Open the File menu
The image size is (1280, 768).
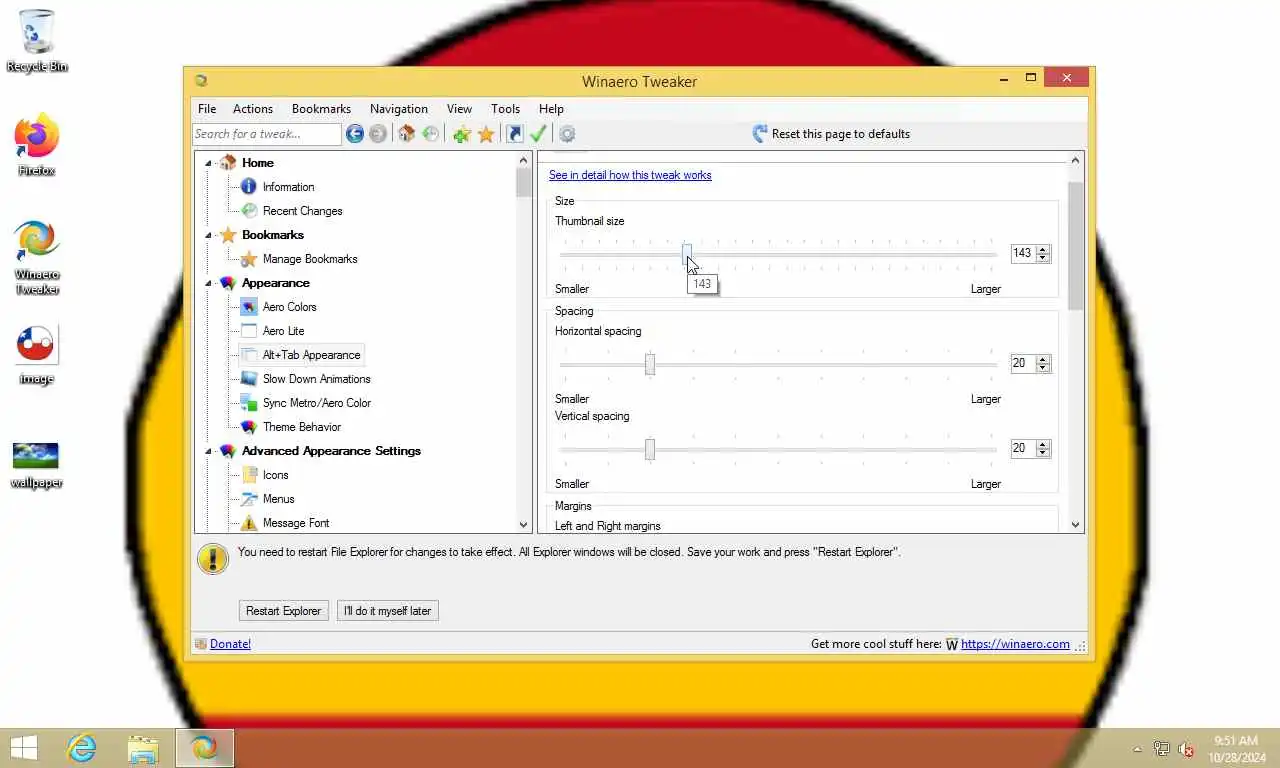click(x=207, y=109)
